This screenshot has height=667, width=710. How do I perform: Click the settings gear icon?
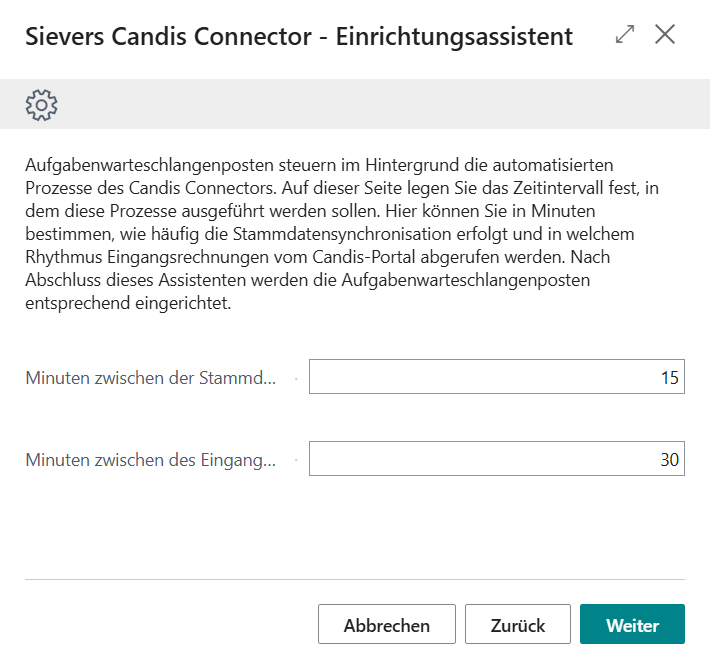[42, 104]
